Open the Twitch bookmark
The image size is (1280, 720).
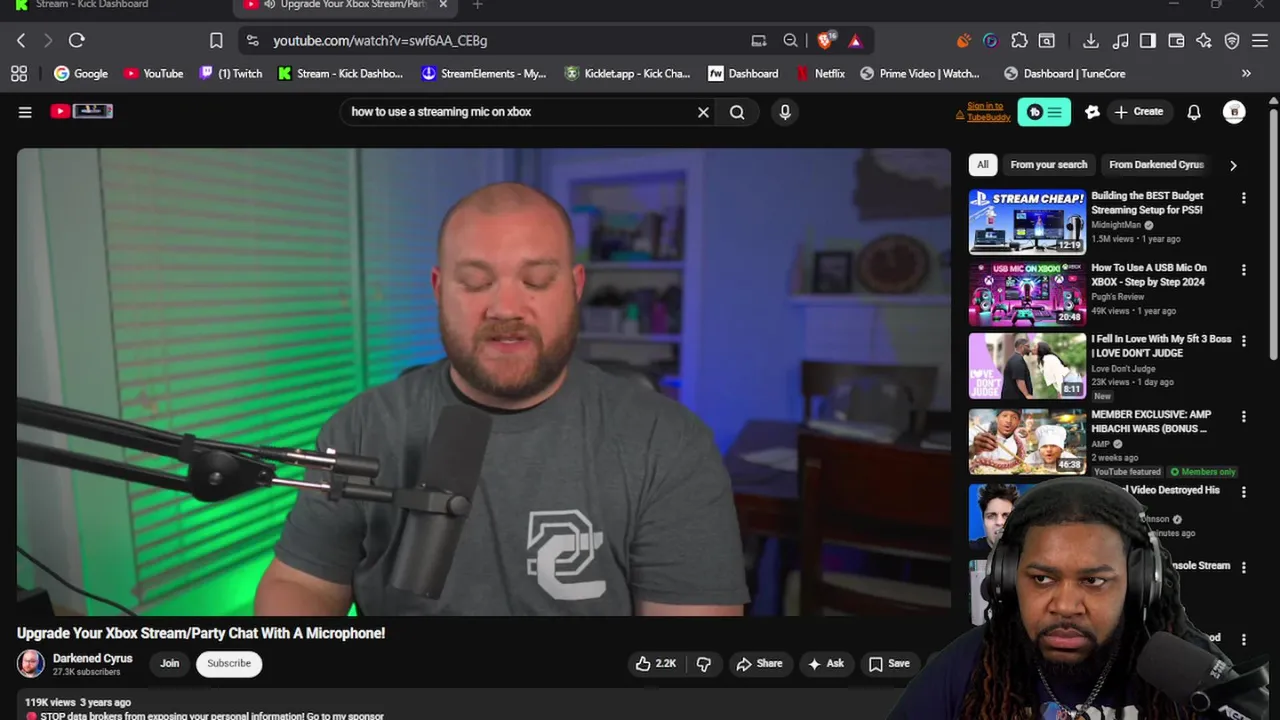click(230, 73)
